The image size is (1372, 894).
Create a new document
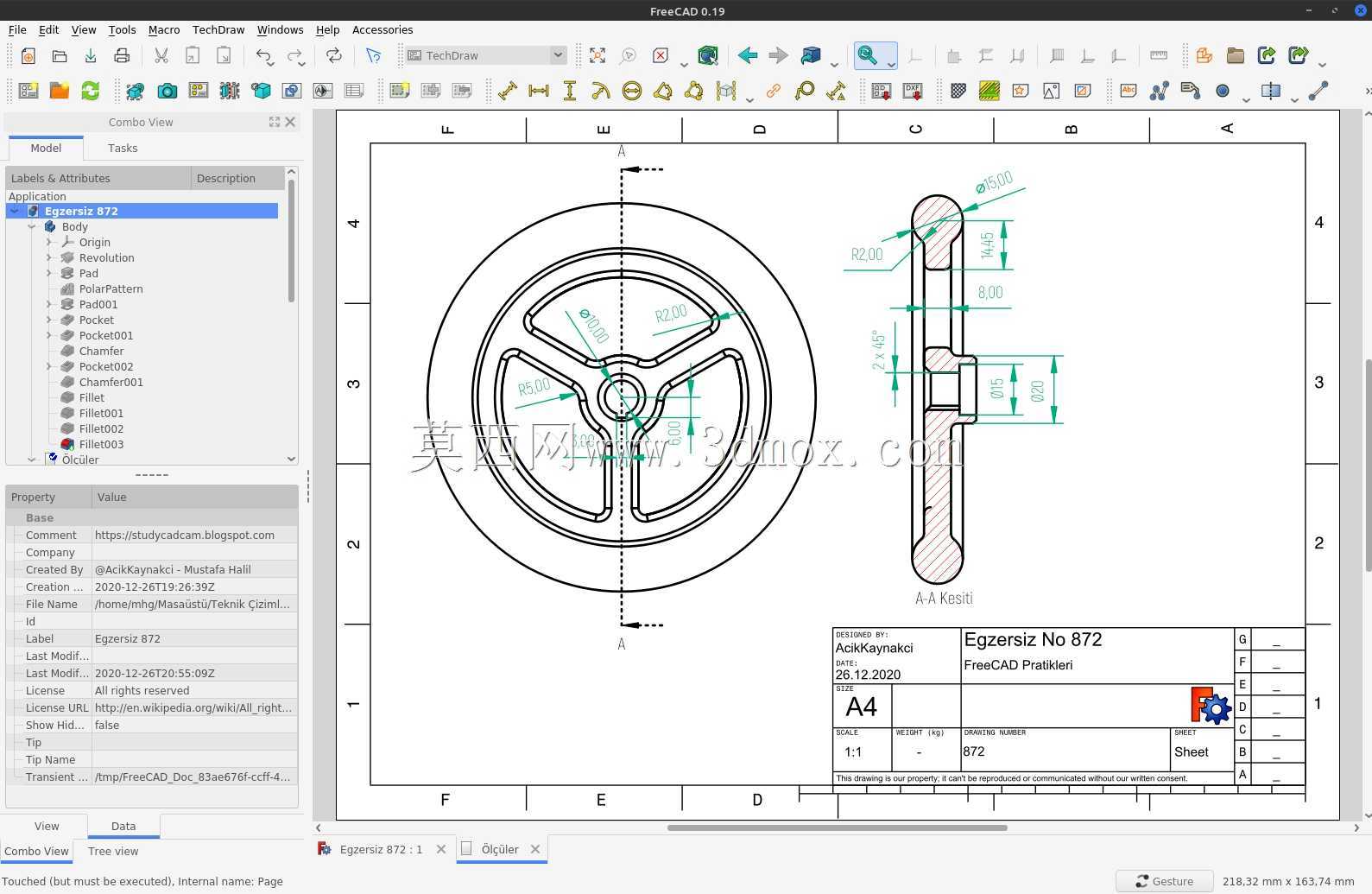28,56
